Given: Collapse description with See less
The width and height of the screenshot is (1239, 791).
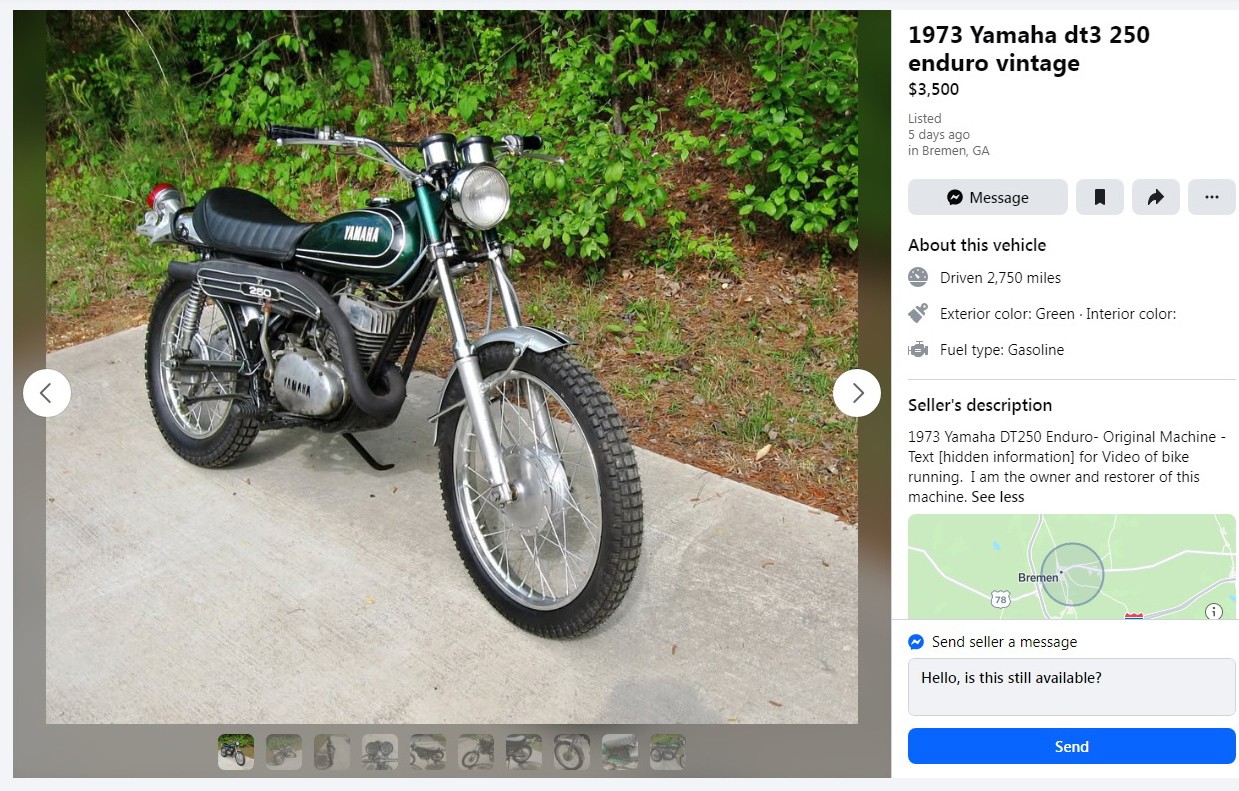Looking at the screenshot, I should 998,497.
